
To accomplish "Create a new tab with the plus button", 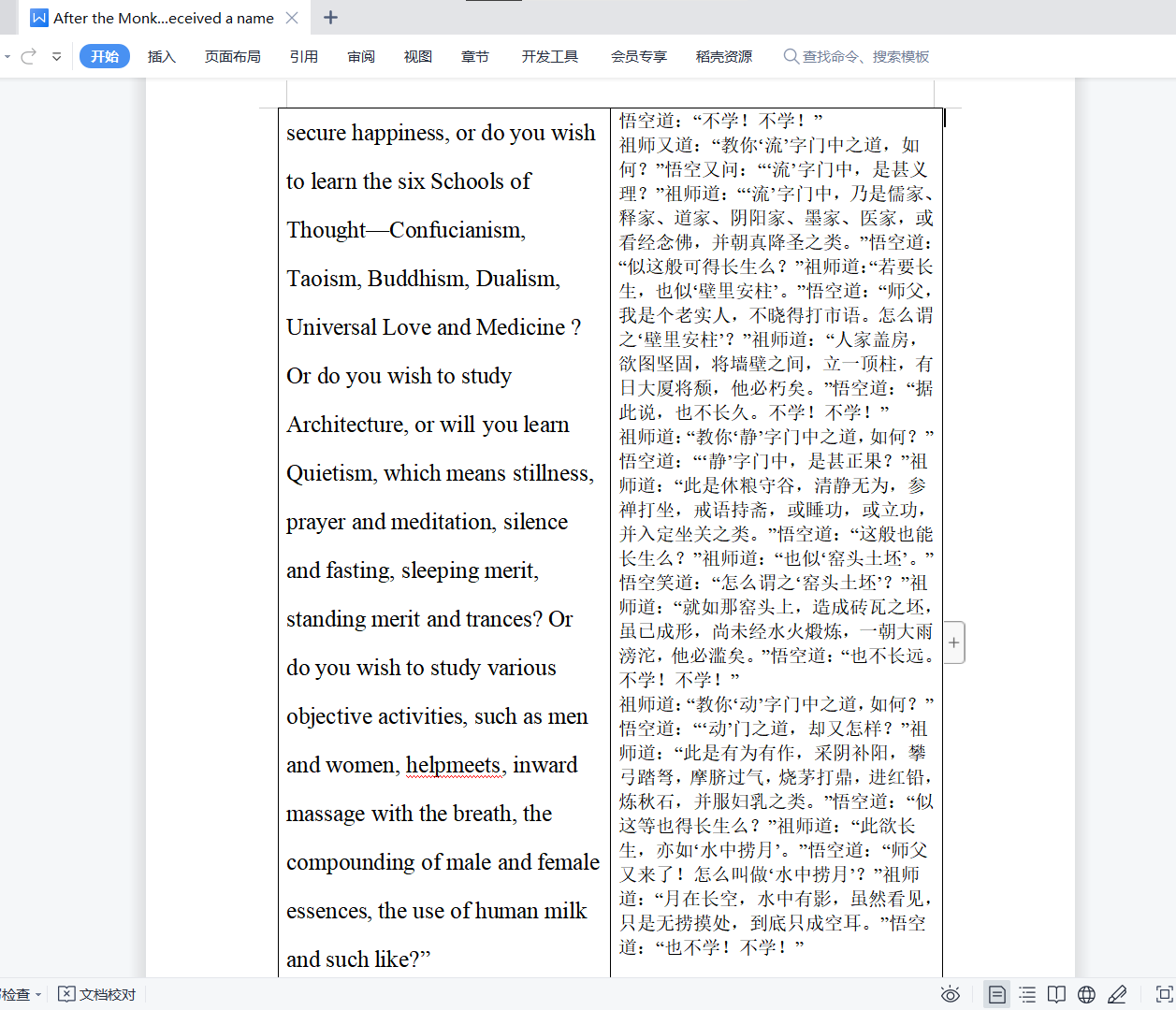I will pyautogui.click(x=329, y=18).
